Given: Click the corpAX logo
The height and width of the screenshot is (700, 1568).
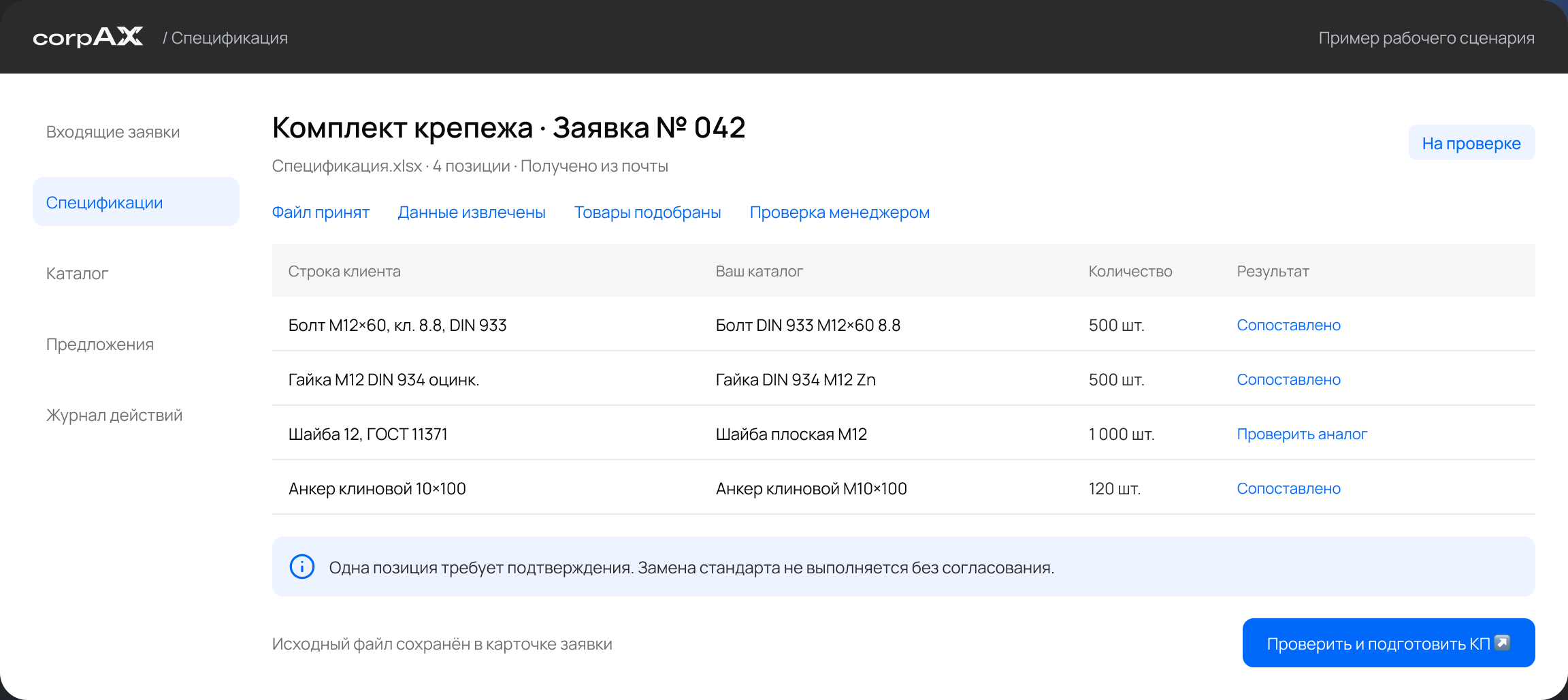Looking at the screenshot, I should pos(88,37).
